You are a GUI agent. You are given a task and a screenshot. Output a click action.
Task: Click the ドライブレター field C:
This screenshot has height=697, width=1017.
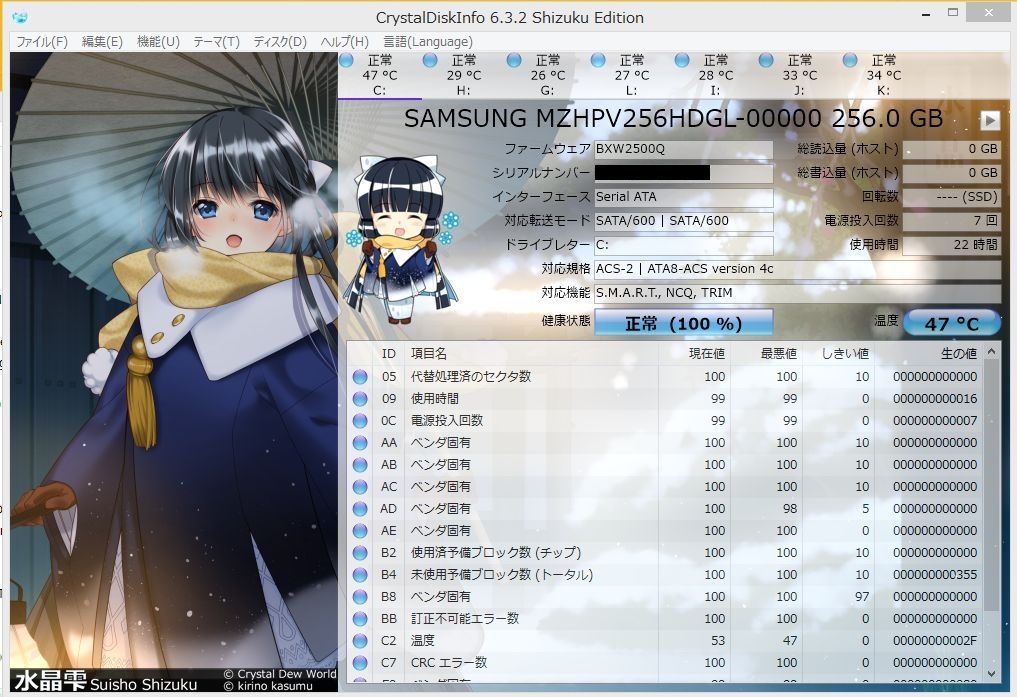684,245
